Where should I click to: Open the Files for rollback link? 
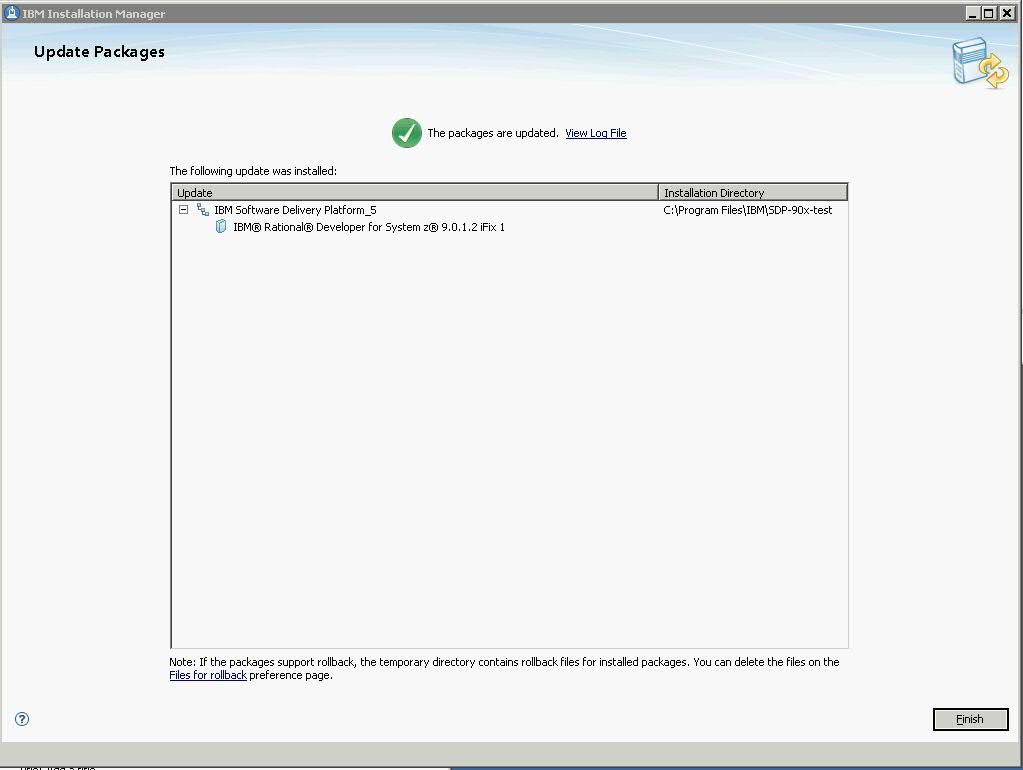207,675
